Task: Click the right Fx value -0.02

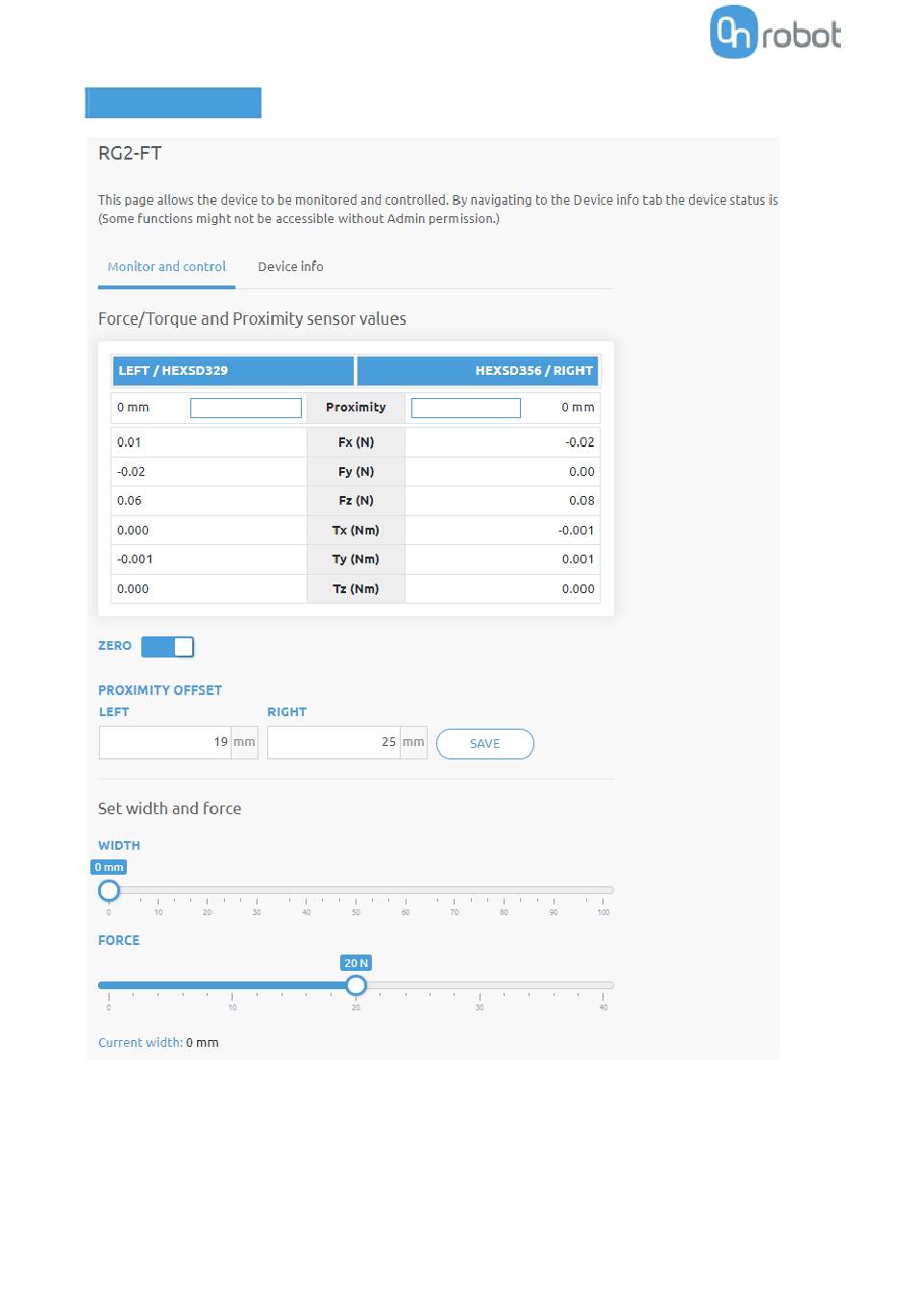Action: [x=580, y=443]
